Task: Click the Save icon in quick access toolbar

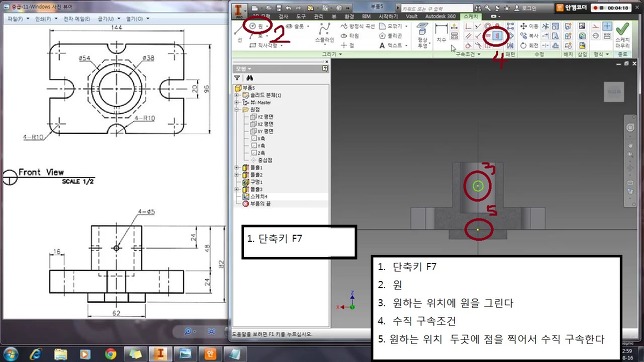Action: point(279,8)
